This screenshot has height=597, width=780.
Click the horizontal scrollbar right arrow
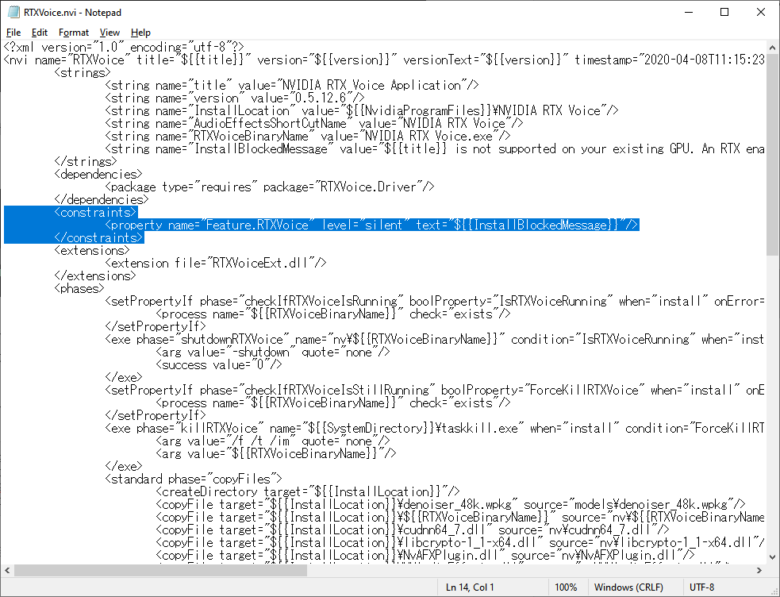[759, 570]
